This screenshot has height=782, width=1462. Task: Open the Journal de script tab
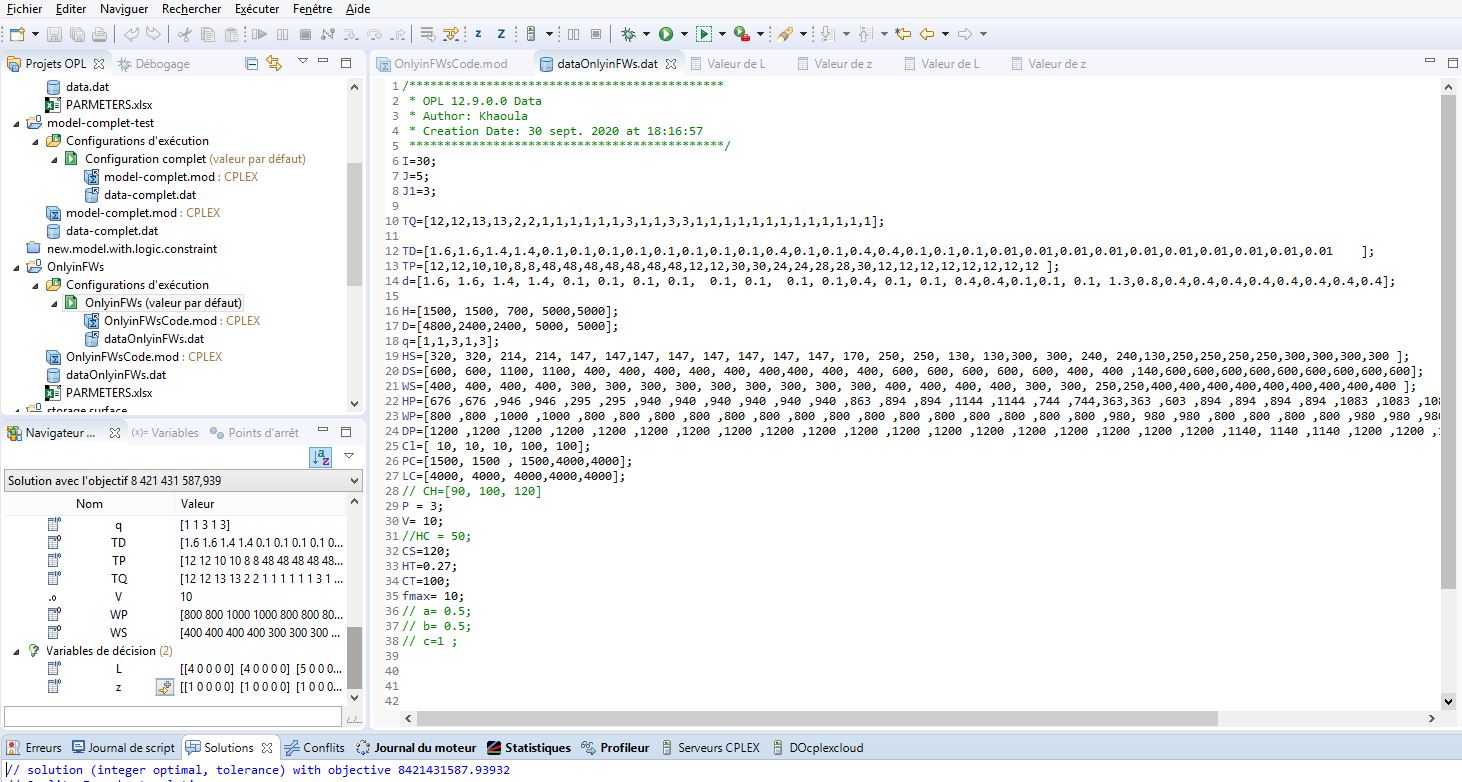[123, 747]
